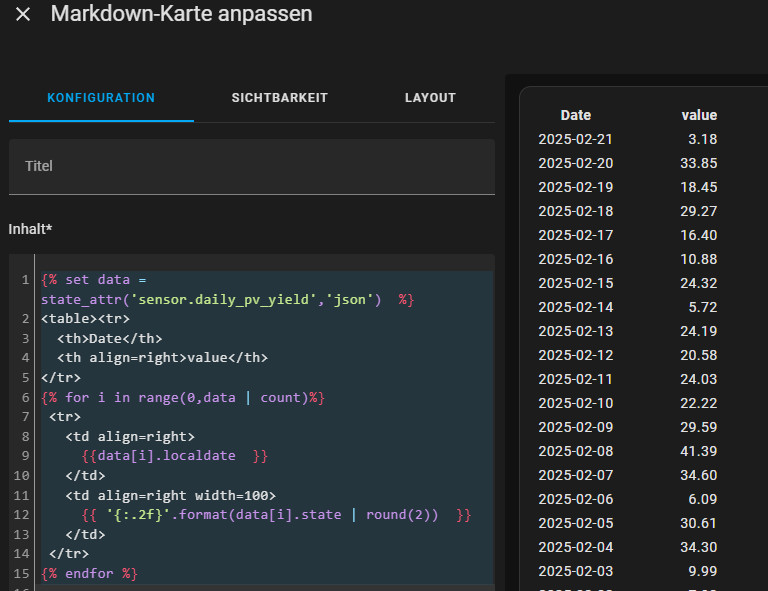Click the value 20.58 in preview
The width and height of the screenshot is (768, 591).
pos(699,355)
